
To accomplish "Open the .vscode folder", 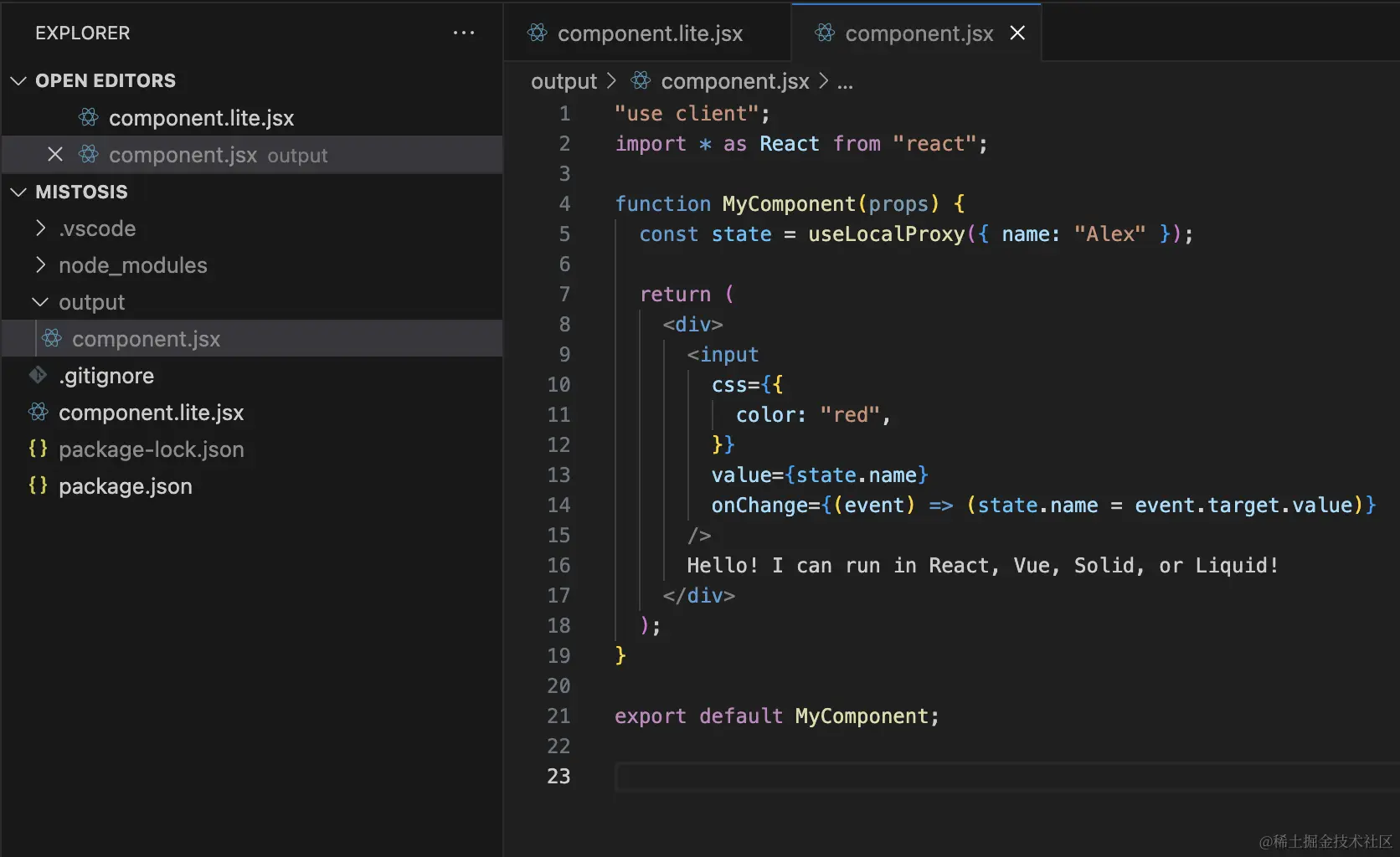I will tap(253, 228).
